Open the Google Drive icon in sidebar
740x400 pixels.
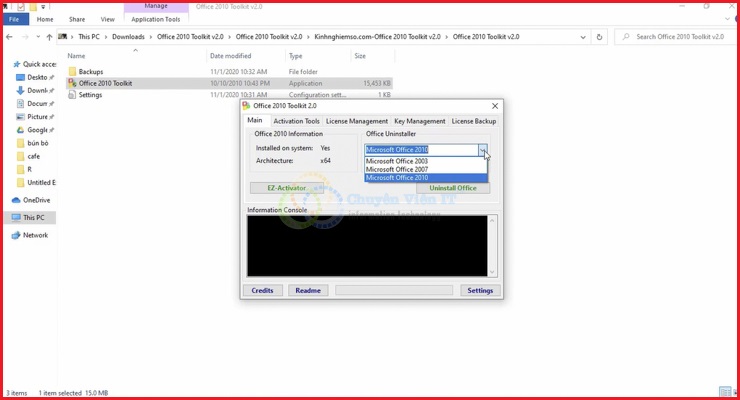point(20,130)
